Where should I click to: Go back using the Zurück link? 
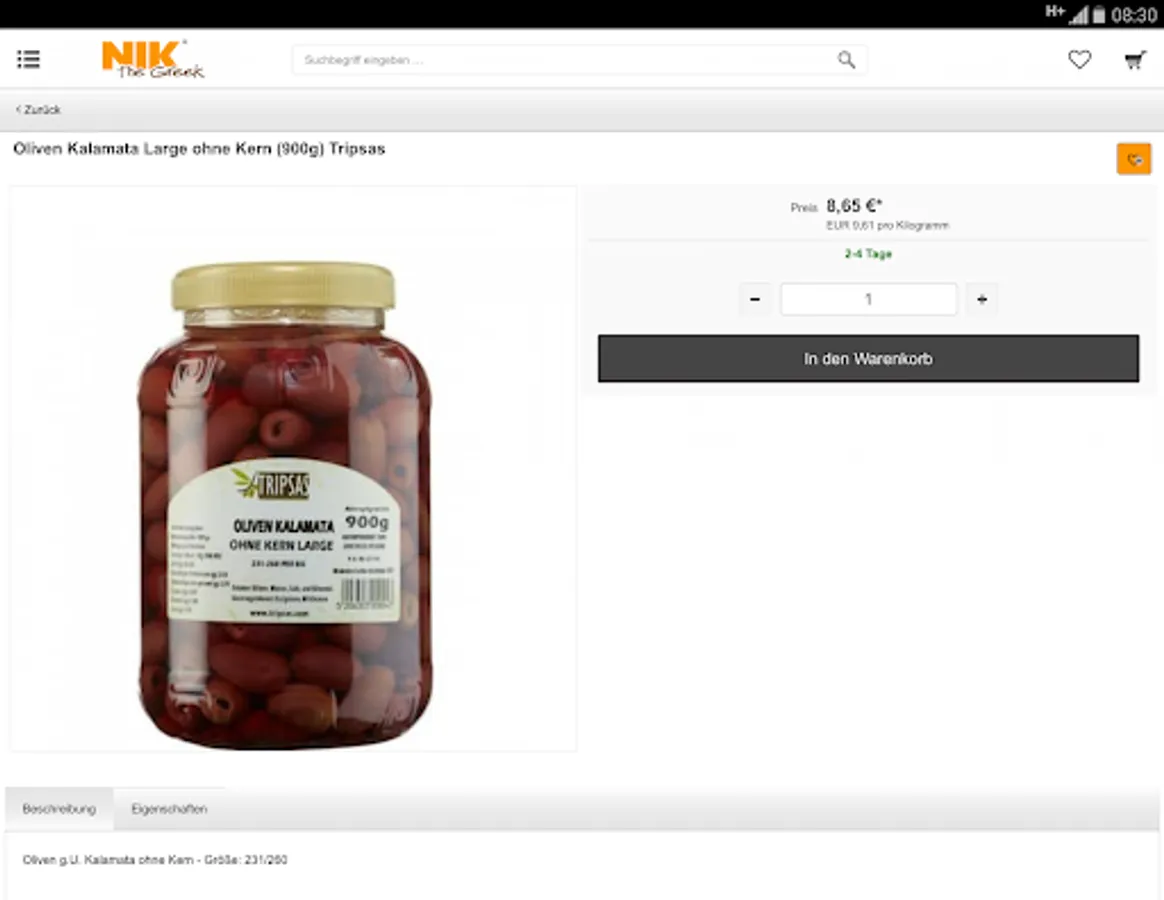pos(39,109)
